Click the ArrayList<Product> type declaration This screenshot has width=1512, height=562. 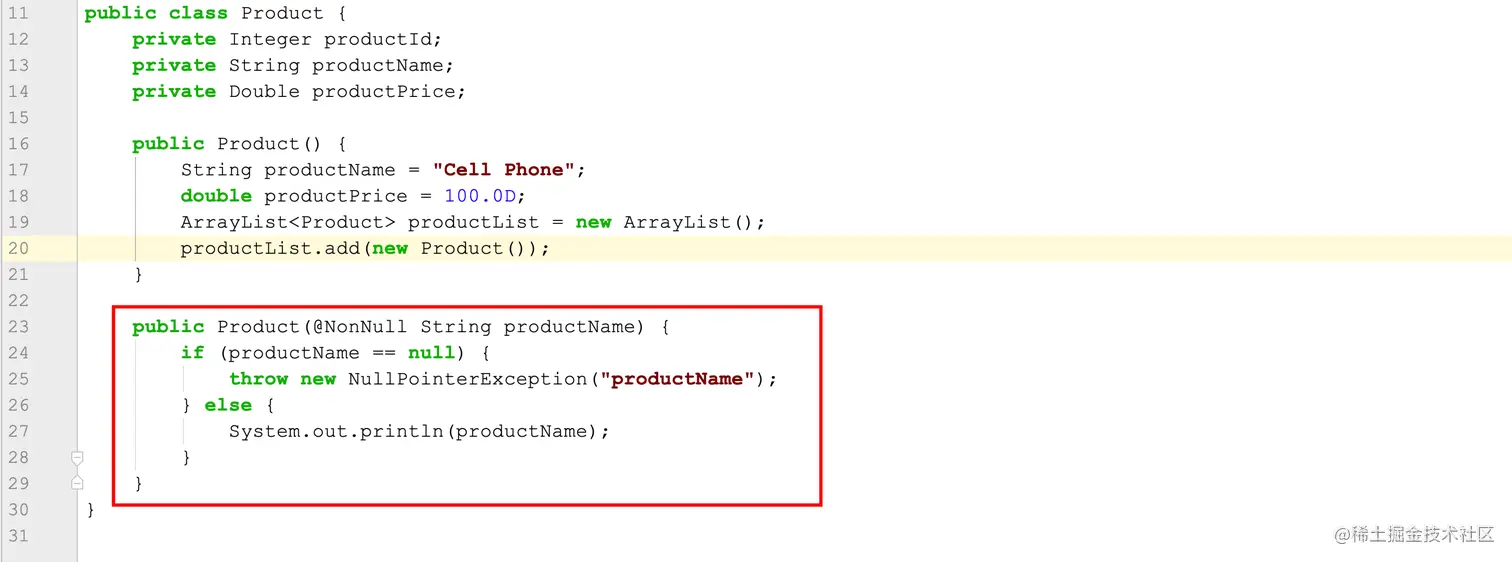(288, 222)
